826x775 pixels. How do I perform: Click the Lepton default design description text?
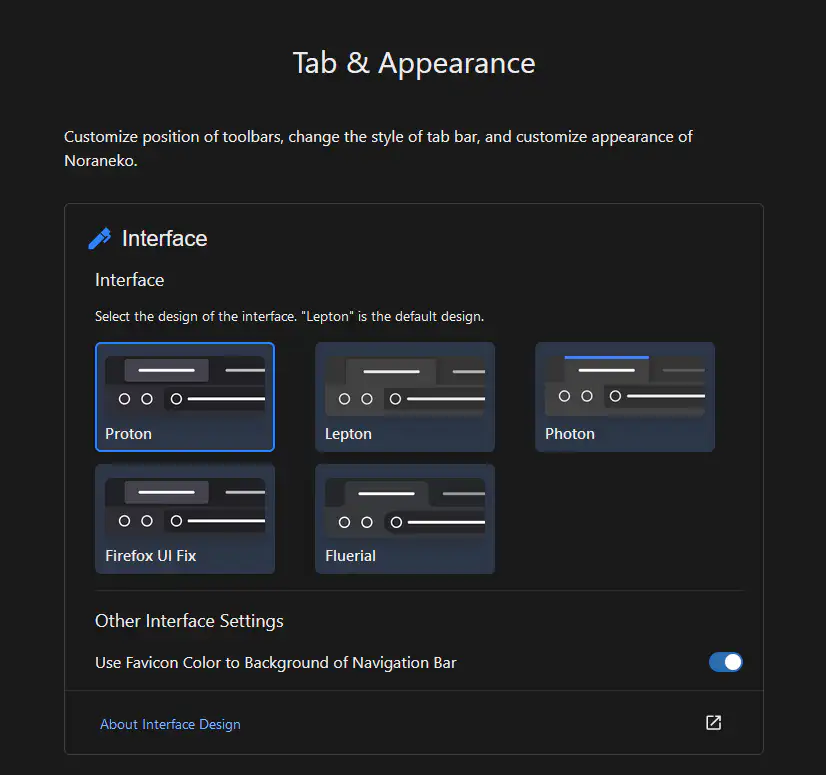289,316
